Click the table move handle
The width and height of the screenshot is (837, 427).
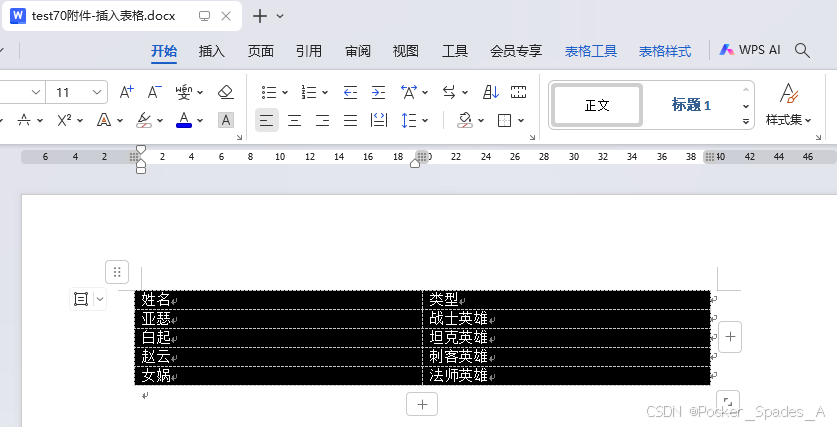pyautogui.click(x=117, y=272)
